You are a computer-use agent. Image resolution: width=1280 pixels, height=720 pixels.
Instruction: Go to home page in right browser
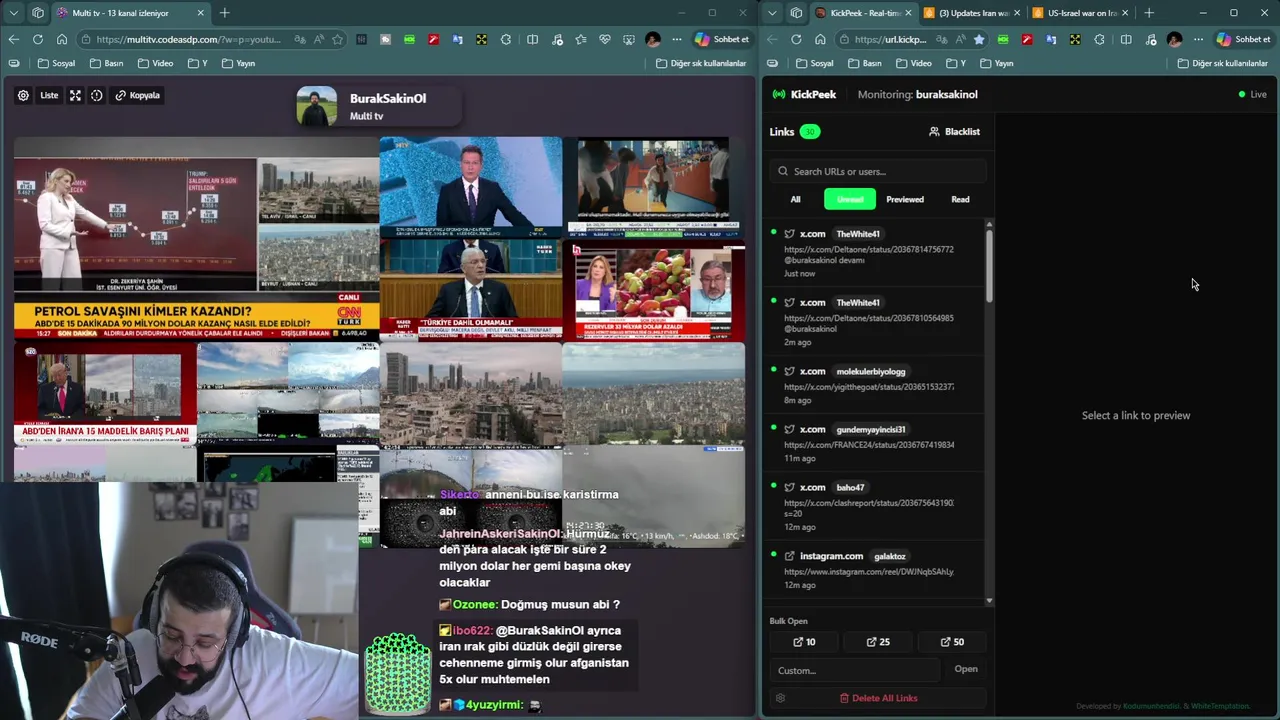[x=820, y=39]
